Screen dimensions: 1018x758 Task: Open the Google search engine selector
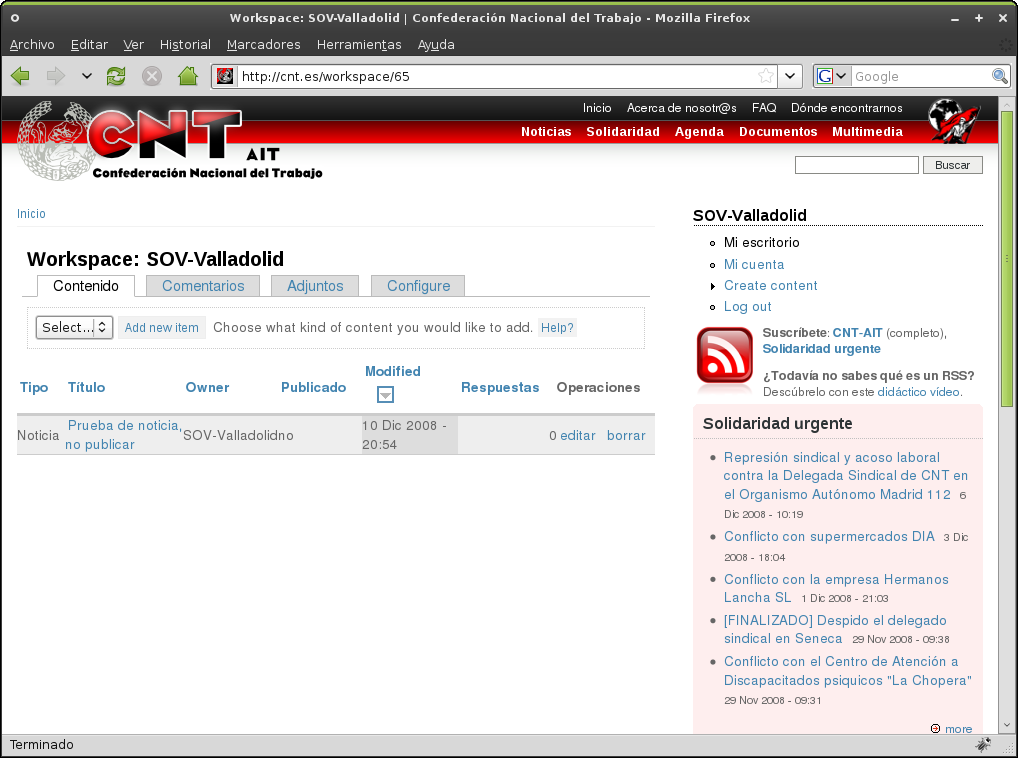click(832, 76)
